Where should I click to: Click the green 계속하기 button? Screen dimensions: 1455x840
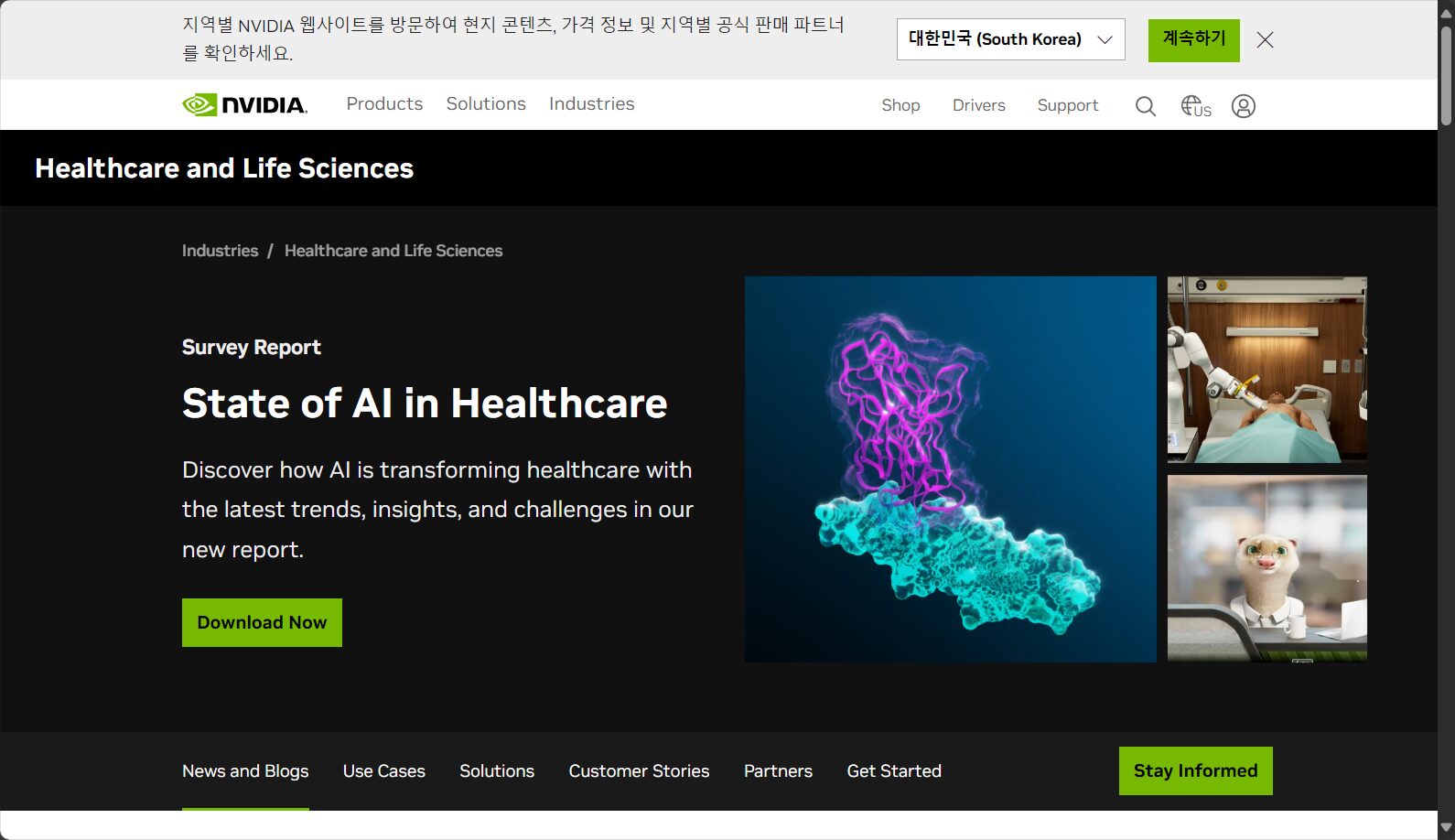pos(1193,40)
